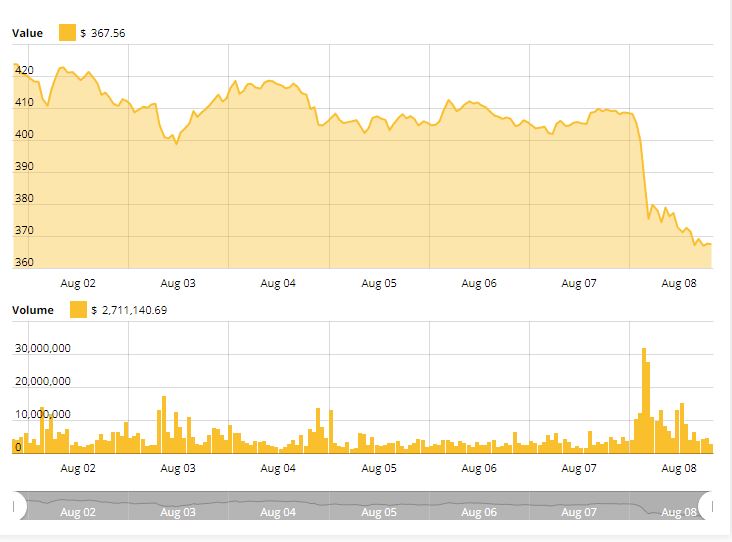Click Aug 03 label under volume chart
This screenshot has height=542, width=732.
tap(178, 468)
